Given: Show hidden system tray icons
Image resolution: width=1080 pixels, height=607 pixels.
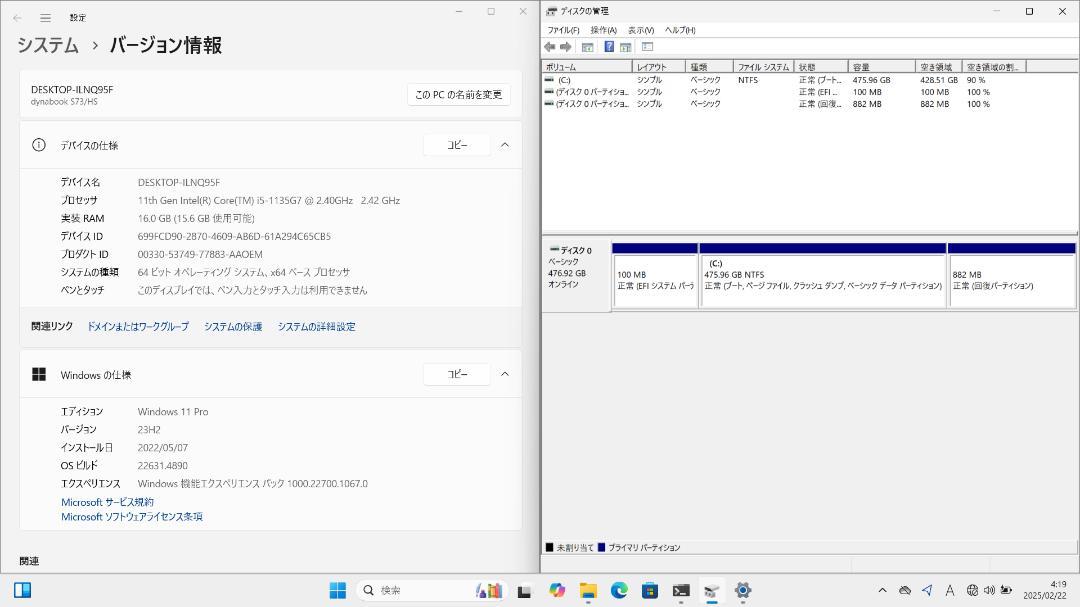Looking at the screenshot, I should pyautogui.click(x=882, y=590).
